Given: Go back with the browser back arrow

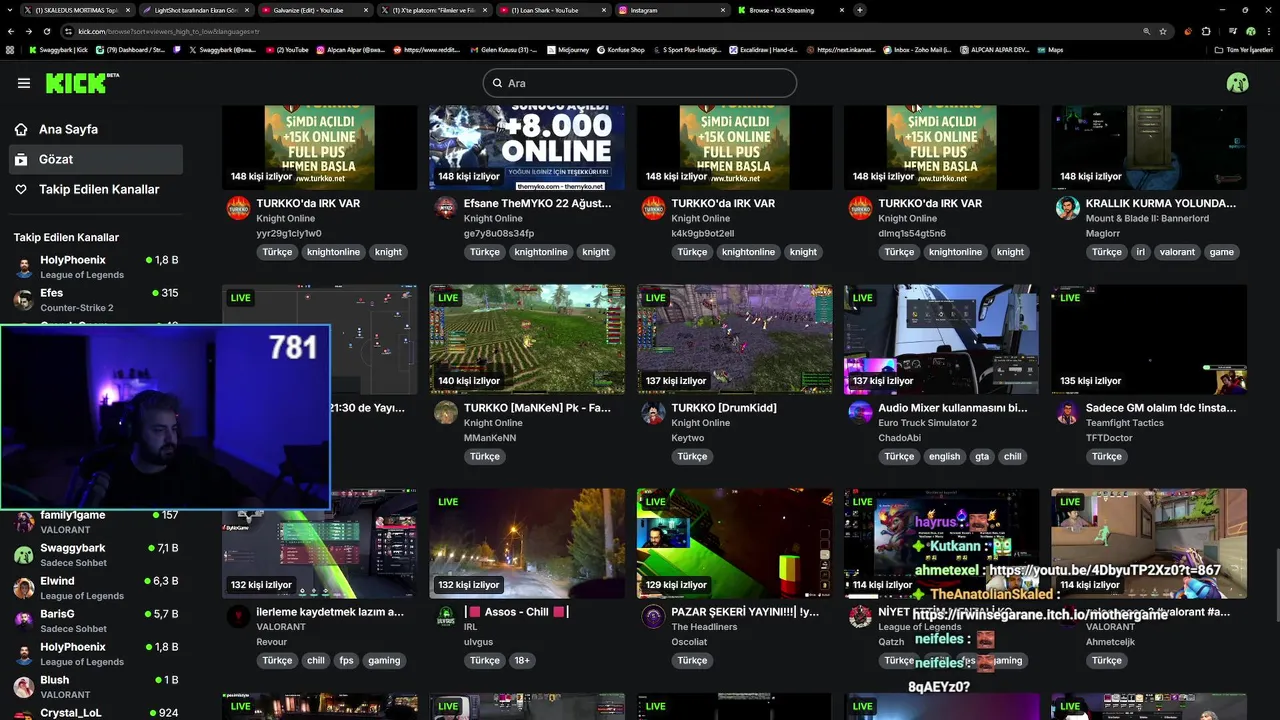Looking at the screenshot, I should [11, 31].
